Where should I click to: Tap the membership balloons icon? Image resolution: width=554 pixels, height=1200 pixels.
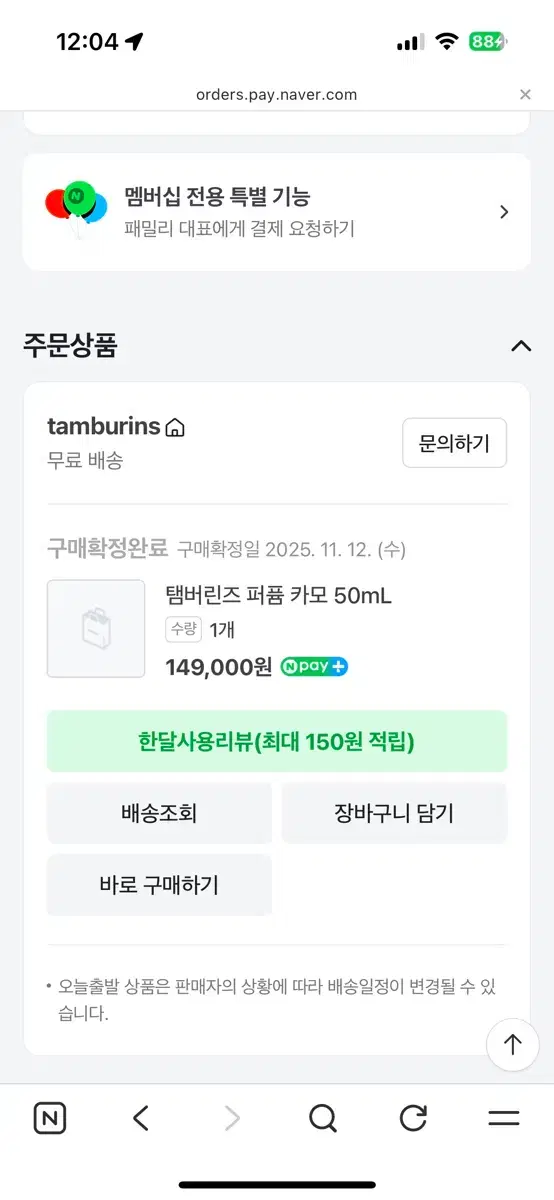pos(76,209)
